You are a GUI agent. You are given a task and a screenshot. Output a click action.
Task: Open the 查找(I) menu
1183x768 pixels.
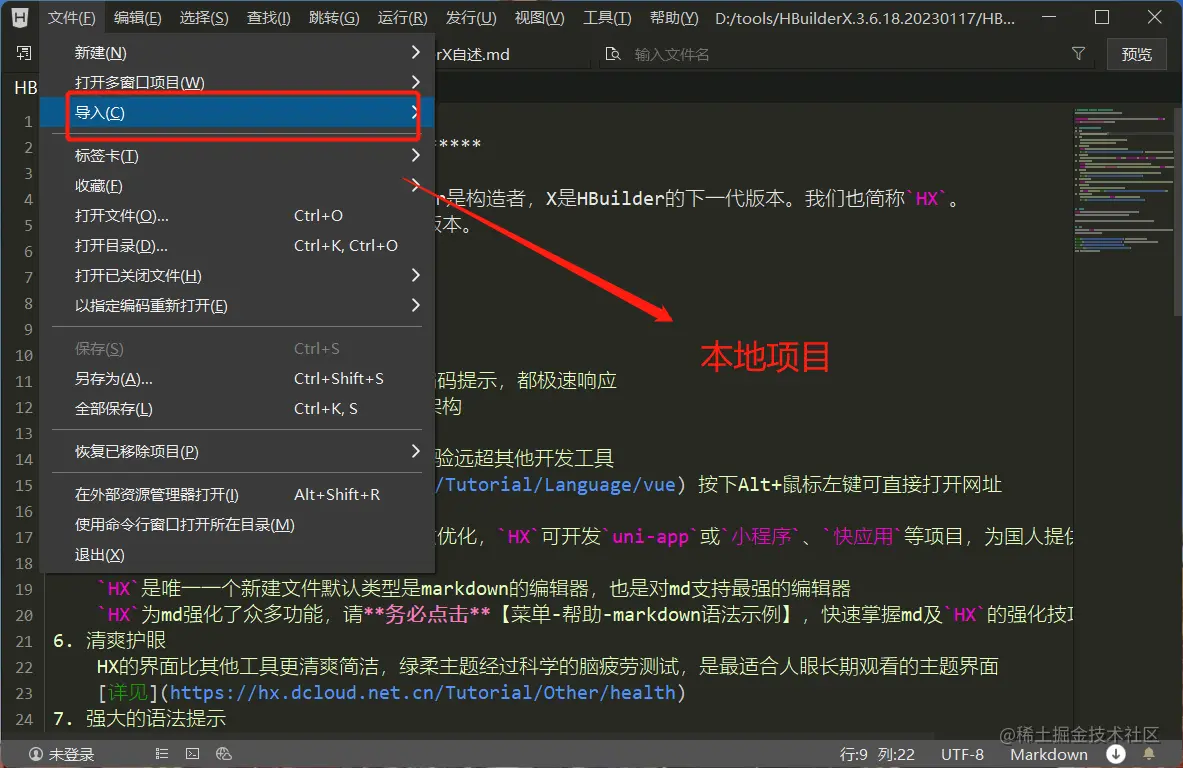(x=269, y=17)
